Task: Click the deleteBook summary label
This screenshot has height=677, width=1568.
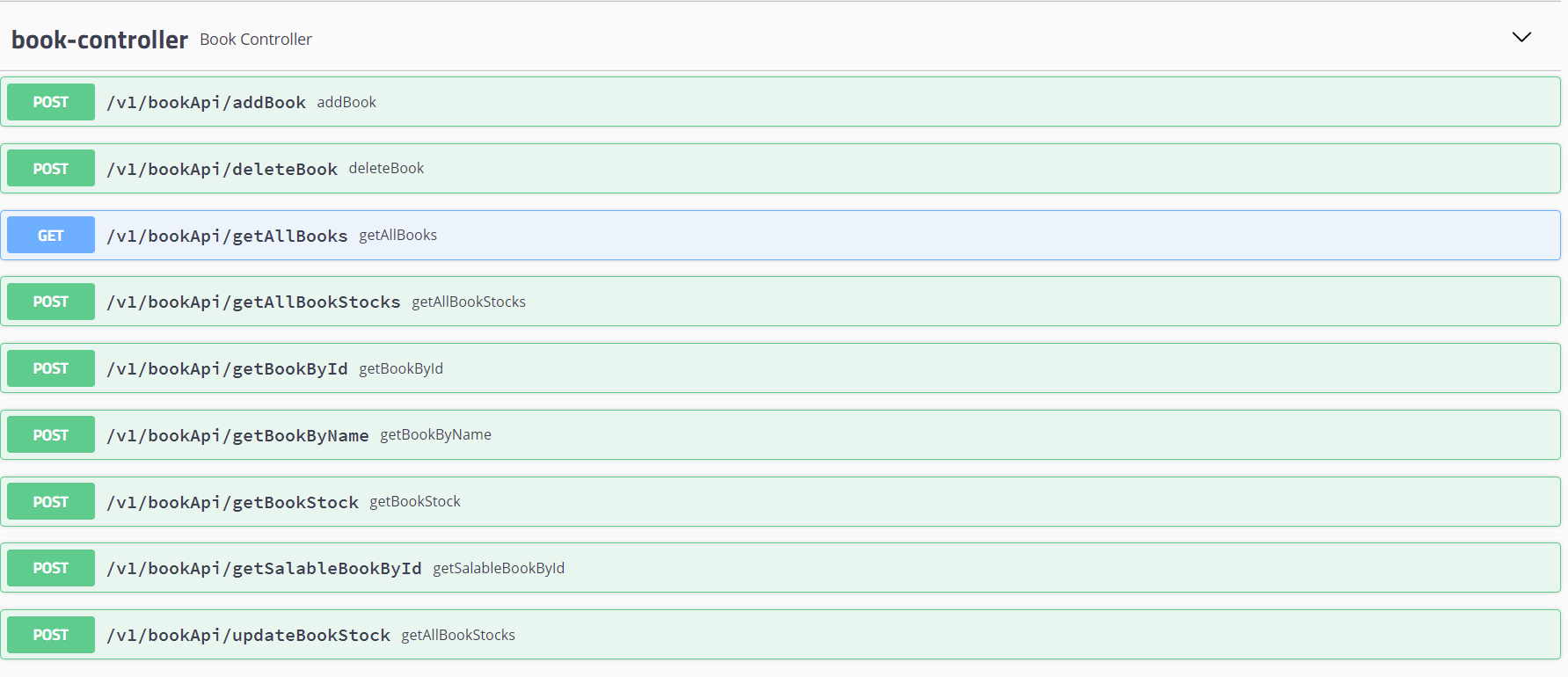Action: 386,168
